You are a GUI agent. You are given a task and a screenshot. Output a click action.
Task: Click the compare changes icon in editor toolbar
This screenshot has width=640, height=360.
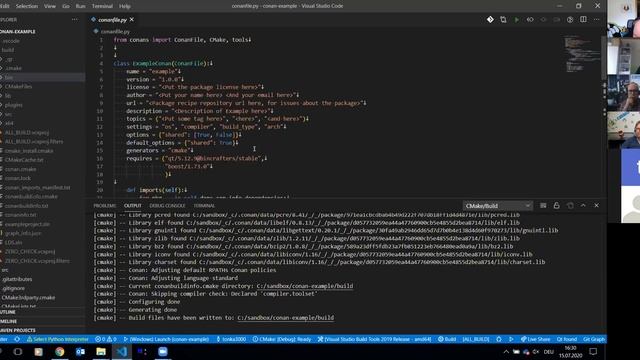[x=503, y=20]
